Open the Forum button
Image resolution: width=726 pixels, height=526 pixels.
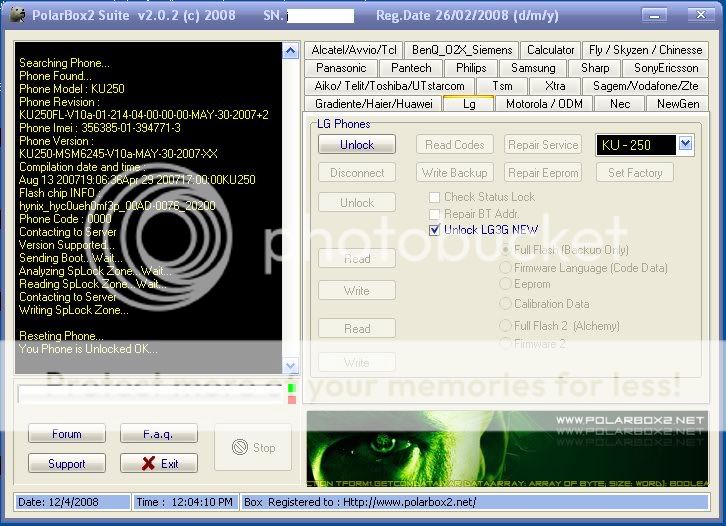click(67, 433)
